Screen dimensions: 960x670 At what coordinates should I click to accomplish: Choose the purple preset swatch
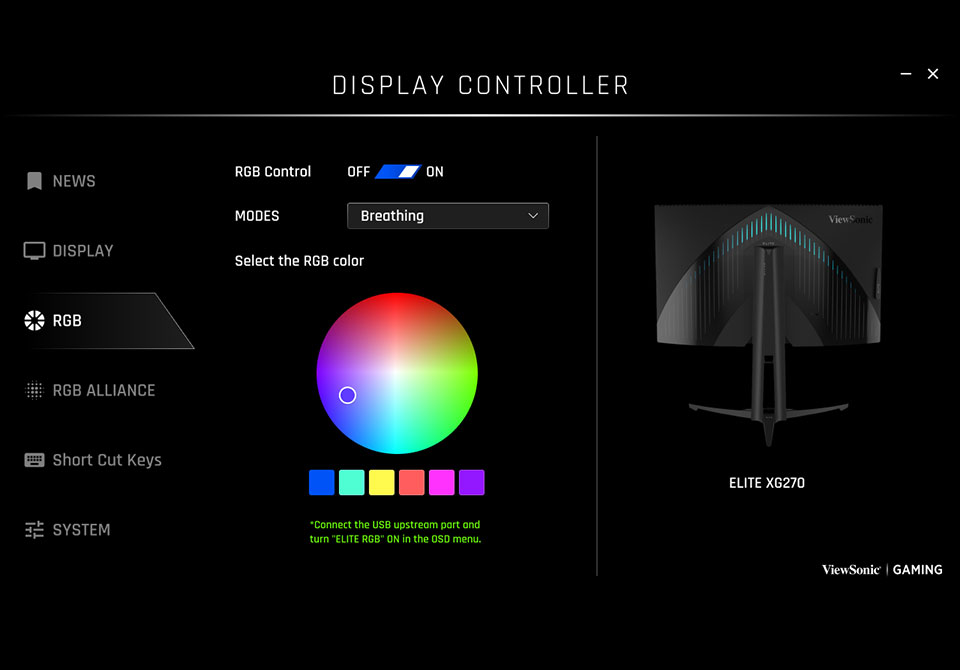tap(471, 483)
